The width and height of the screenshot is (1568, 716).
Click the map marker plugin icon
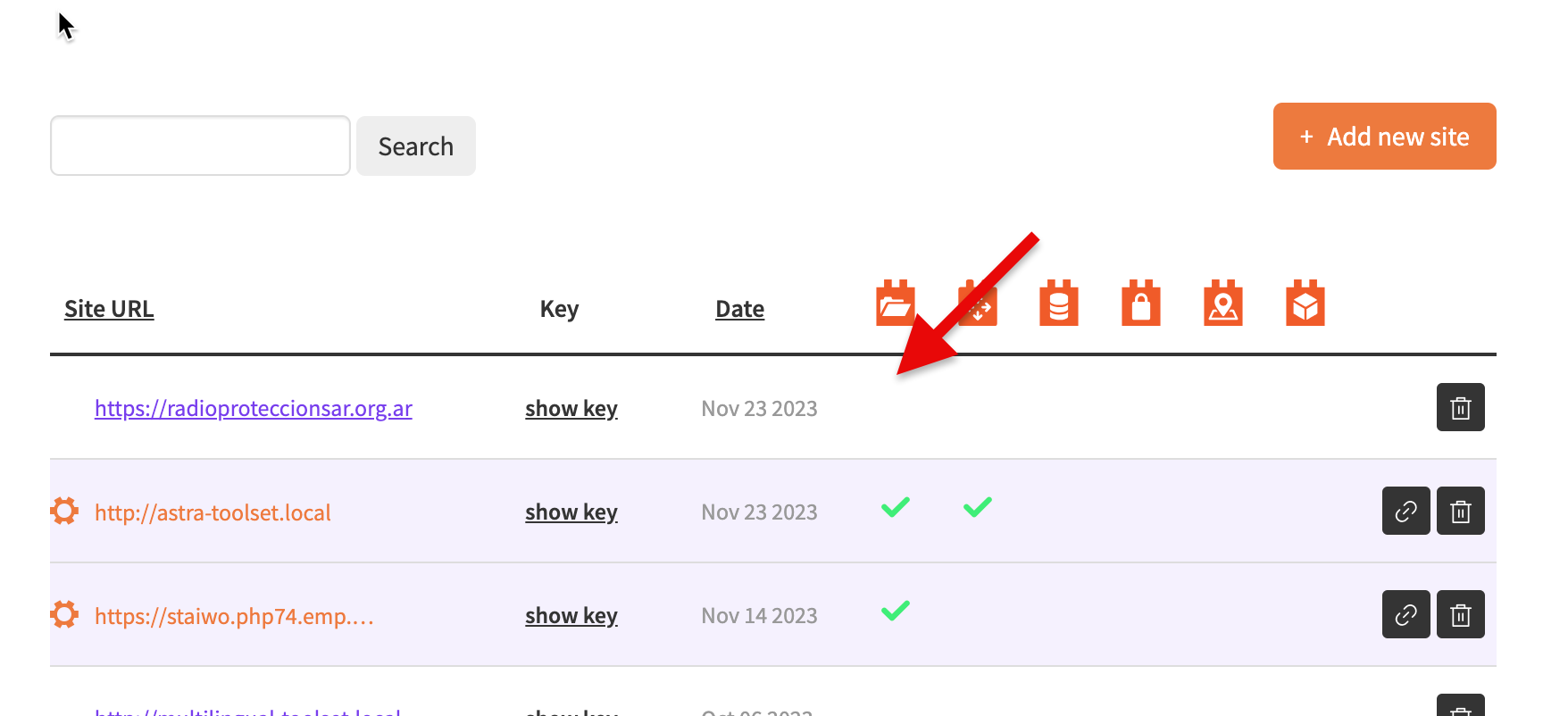coord(1223,303)
